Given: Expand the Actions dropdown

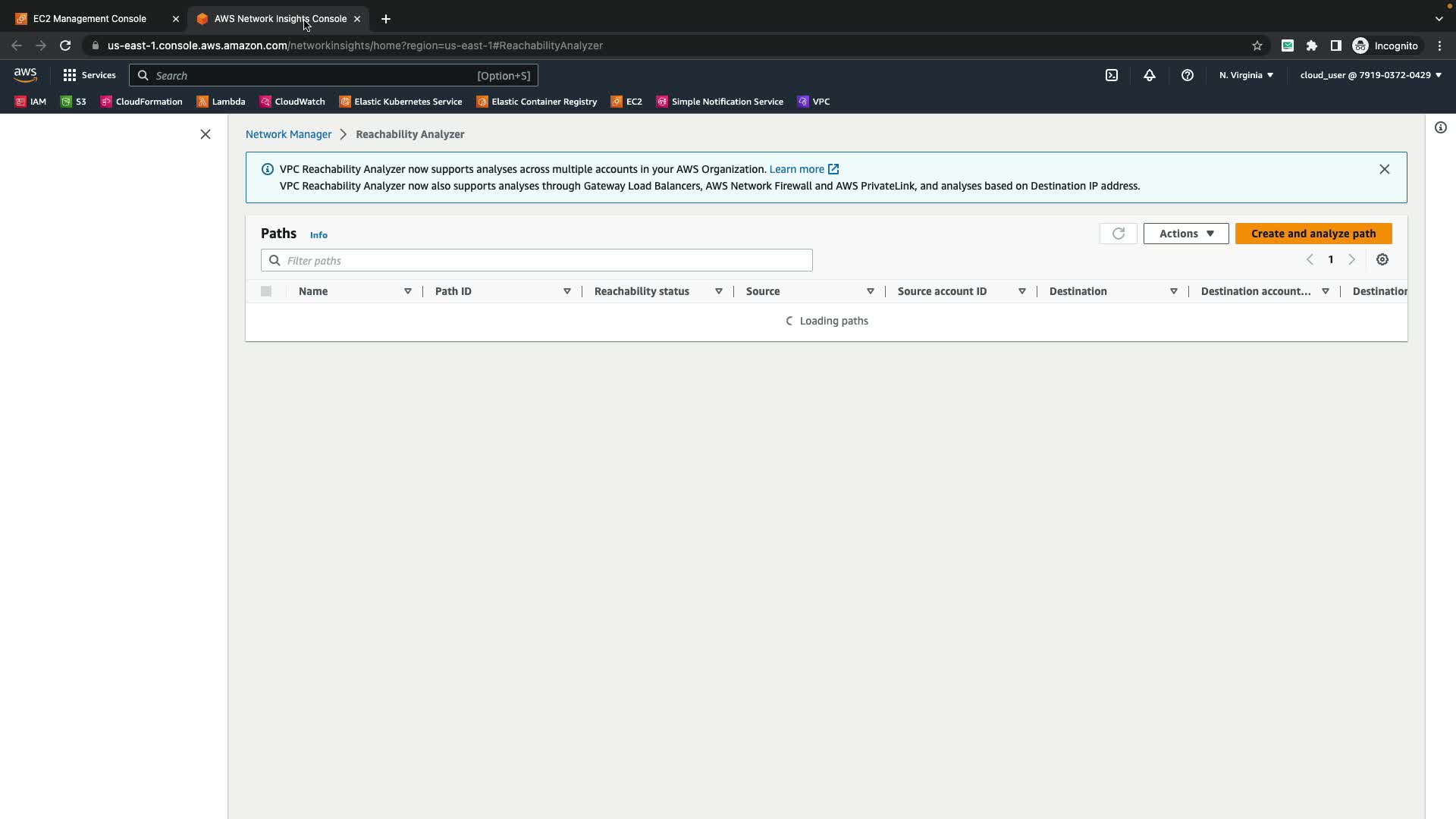Looking at the screenshot, I should [1185, 234].
